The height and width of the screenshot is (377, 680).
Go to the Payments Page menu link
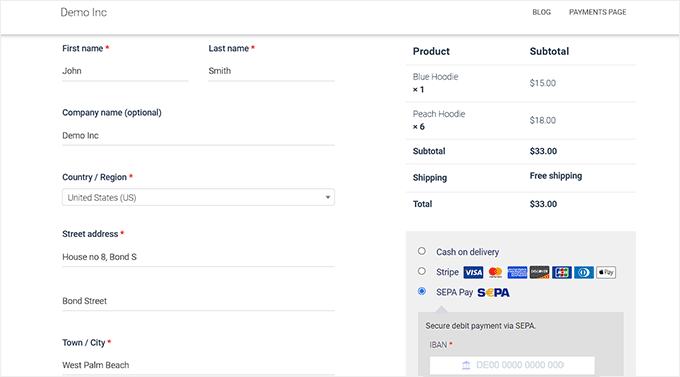pos(598,12)
